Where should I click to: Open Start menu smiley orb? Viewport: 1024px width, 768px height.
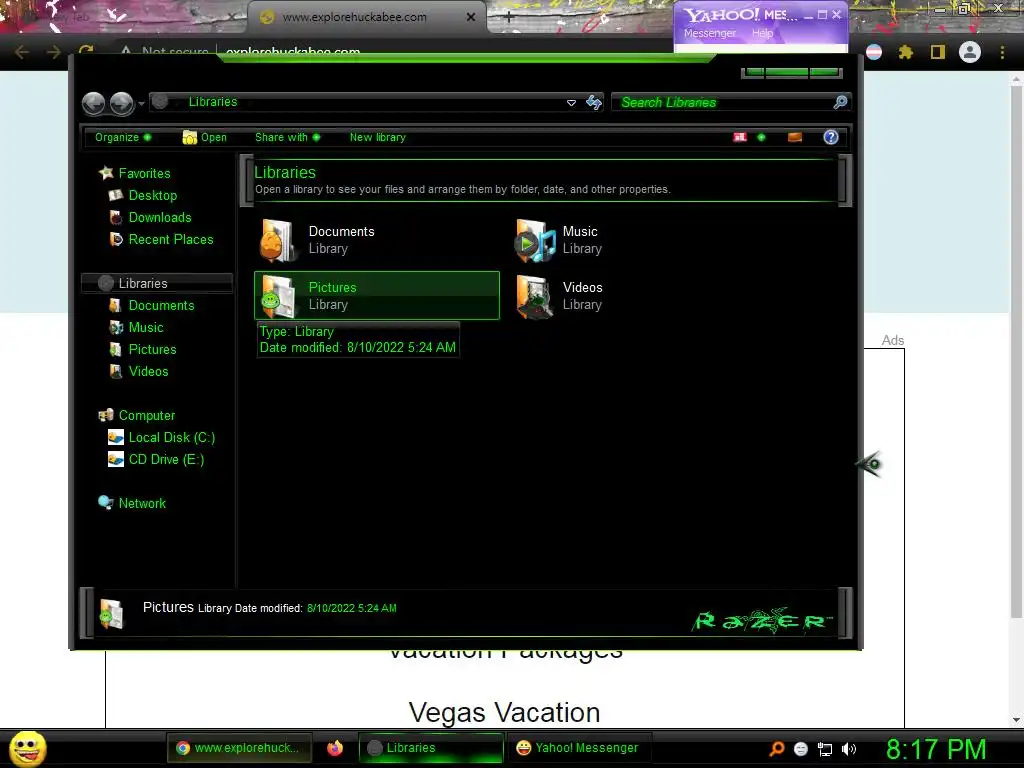[x=27, y=748]
